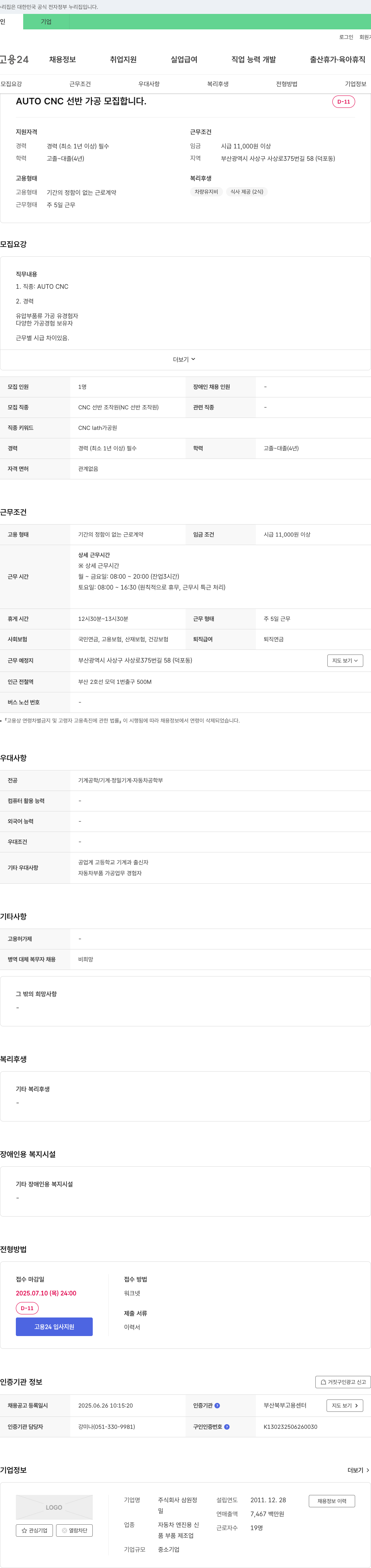Select the CNC lath가공원 keyword cell
371x1568 pixels.
[x=97, y=428]
